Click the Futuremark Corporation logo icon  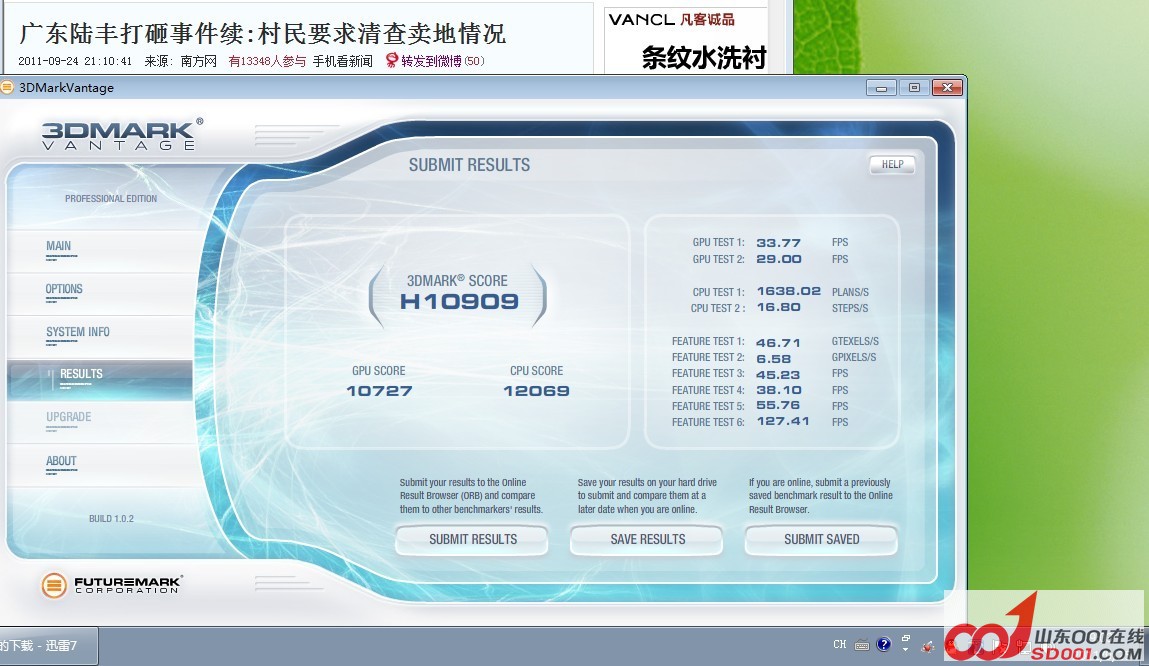click(x=54, y=585)
